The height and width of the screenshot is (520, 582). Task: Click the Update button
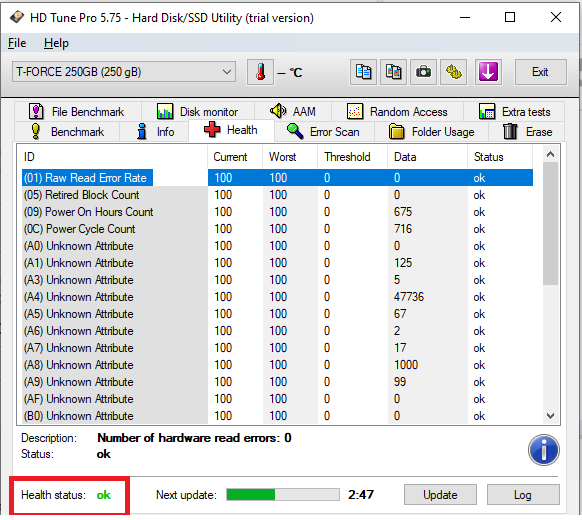tap(440, 495)
